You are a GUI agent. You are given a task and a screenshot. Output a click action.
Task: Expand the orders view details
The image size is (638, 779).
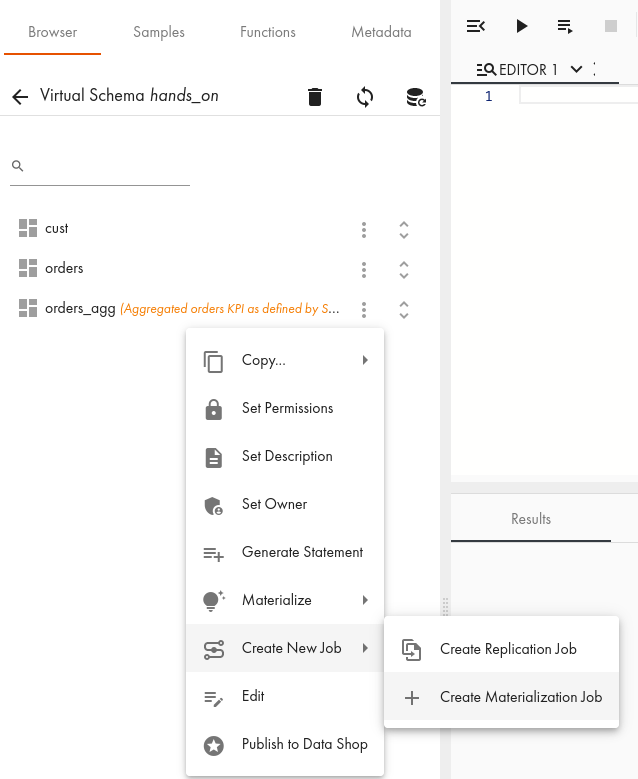tap(404, 269)
